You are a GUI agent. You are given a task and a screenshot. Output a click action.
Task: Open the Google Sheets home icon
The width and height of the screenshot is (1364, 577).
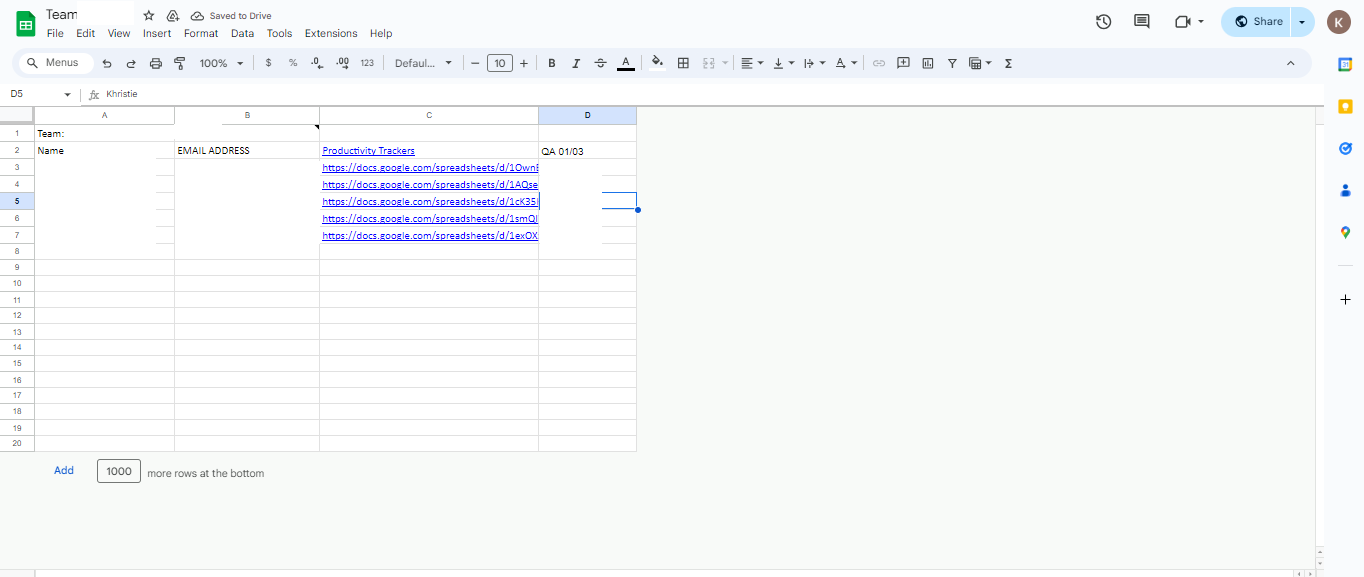tap(25, 22)
